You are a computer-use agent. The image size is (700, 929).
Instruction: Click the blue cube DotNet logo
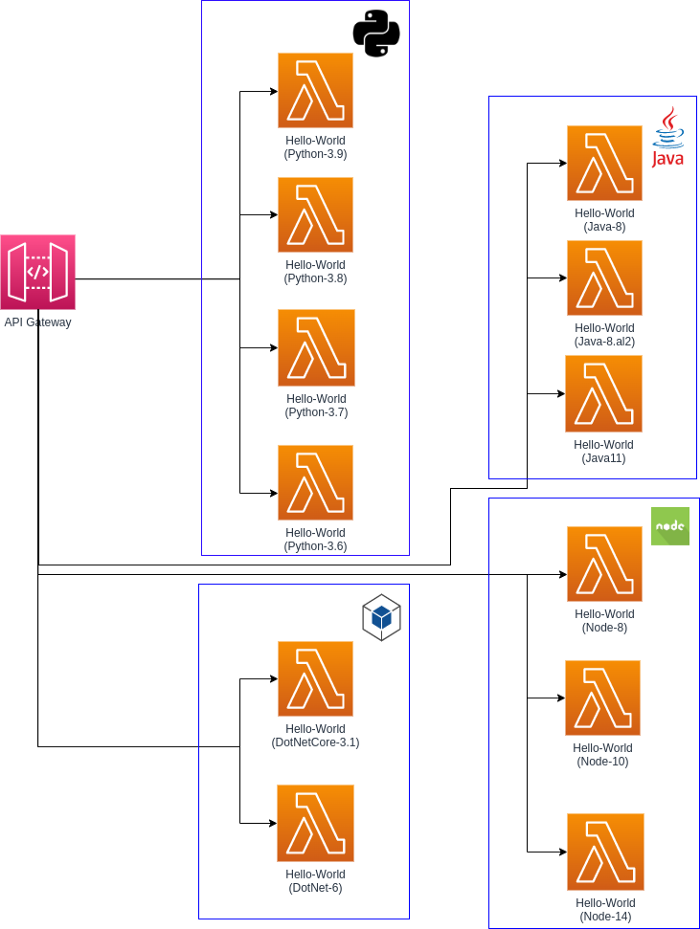click(382, 617)
